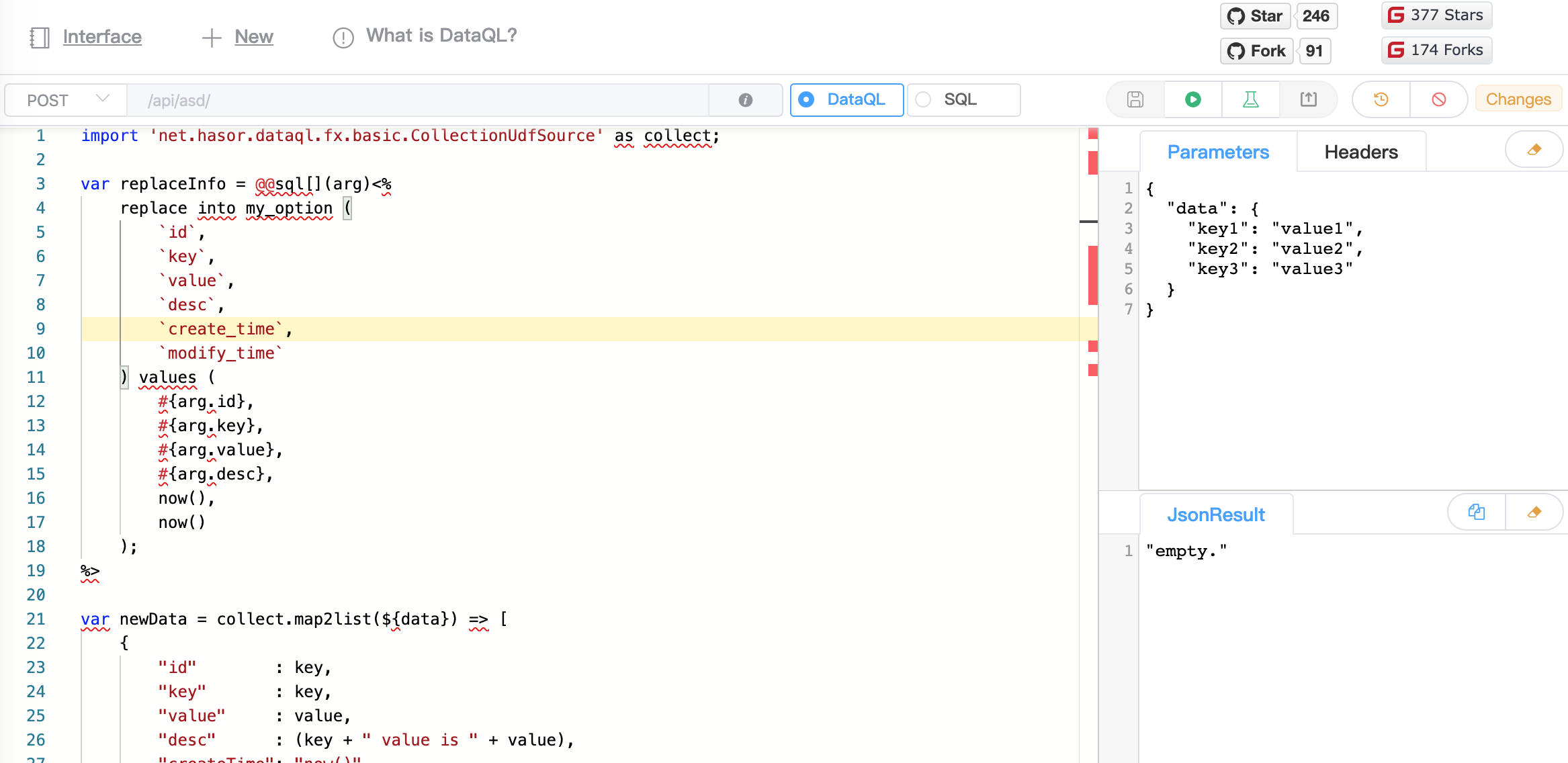Click into the /api/asd/ path field

pos(417,100)
